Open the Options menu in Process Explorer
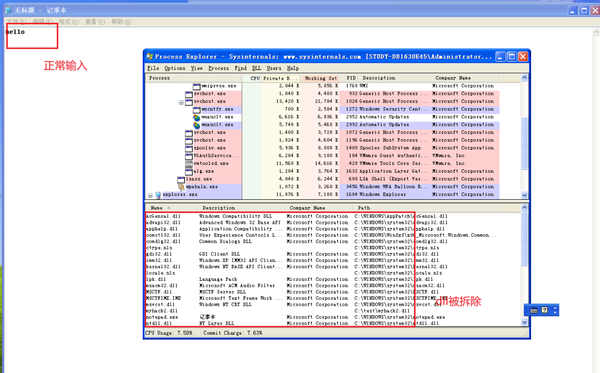The height and width of the screenshot is (373, 600). click(175, 68)
